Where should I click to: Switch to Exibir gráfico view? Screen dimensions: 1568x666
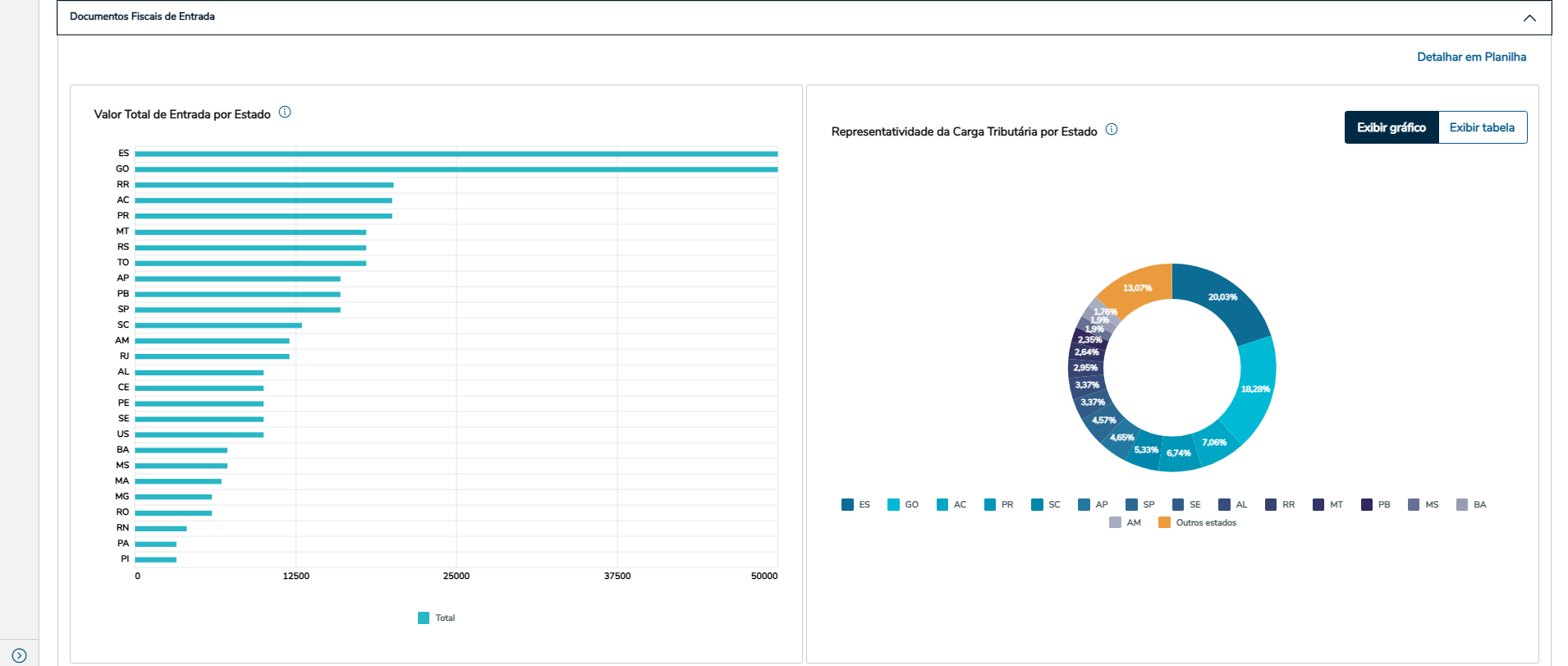(x=1391, y=127)
